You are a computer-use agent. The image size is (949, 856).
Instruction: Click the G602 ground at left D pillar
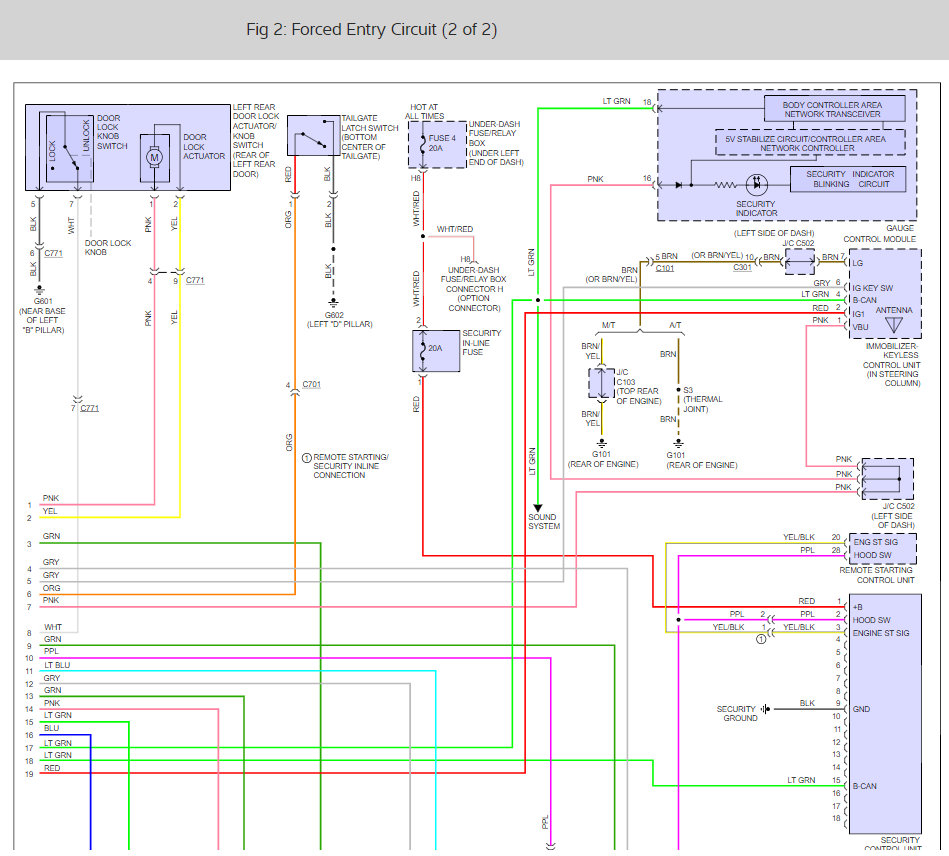(333, 303)
